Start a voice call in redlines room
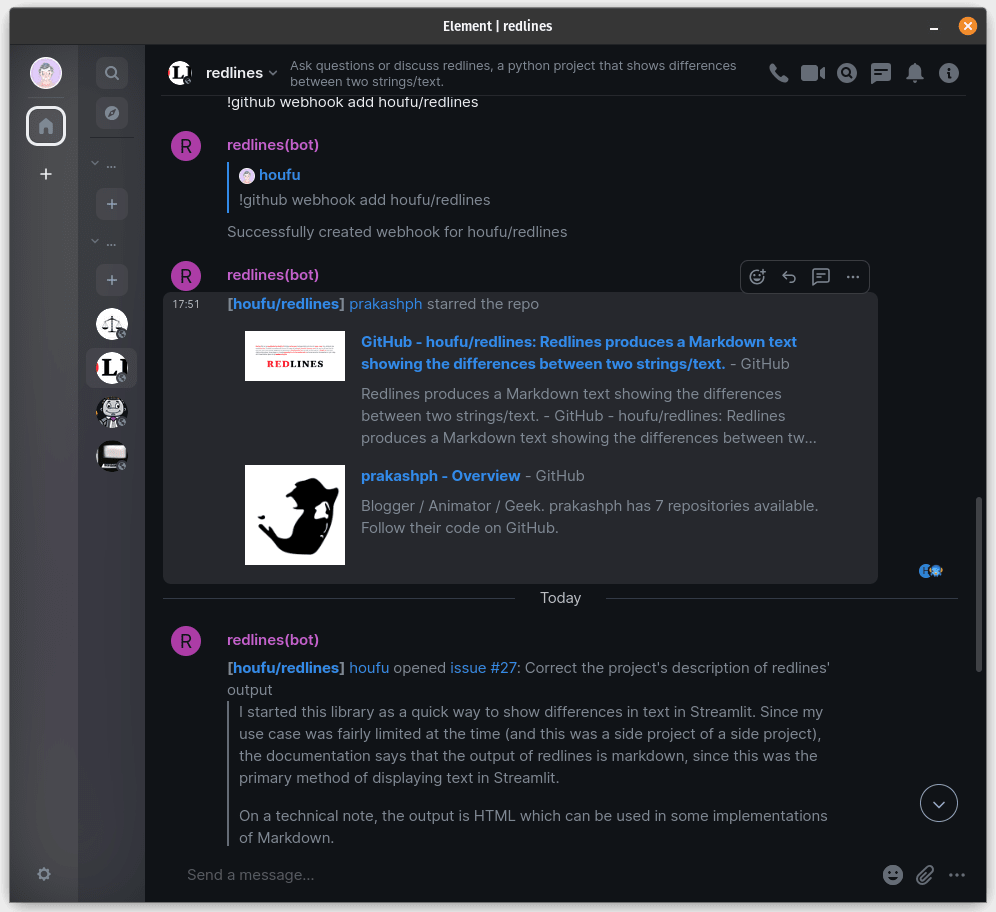Screen dimensions: 996x912 coord(778,74)
